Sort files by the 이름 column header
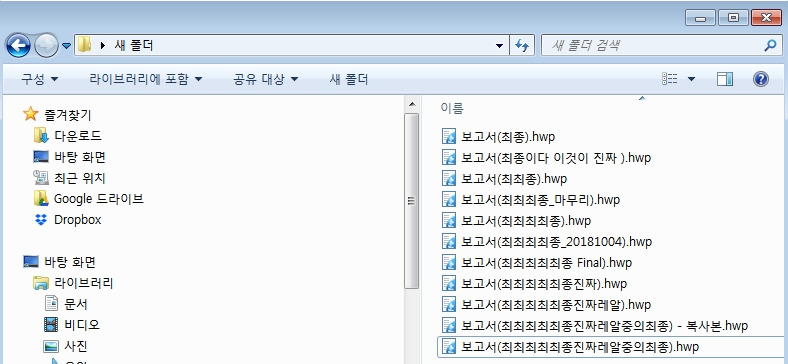 452,108
